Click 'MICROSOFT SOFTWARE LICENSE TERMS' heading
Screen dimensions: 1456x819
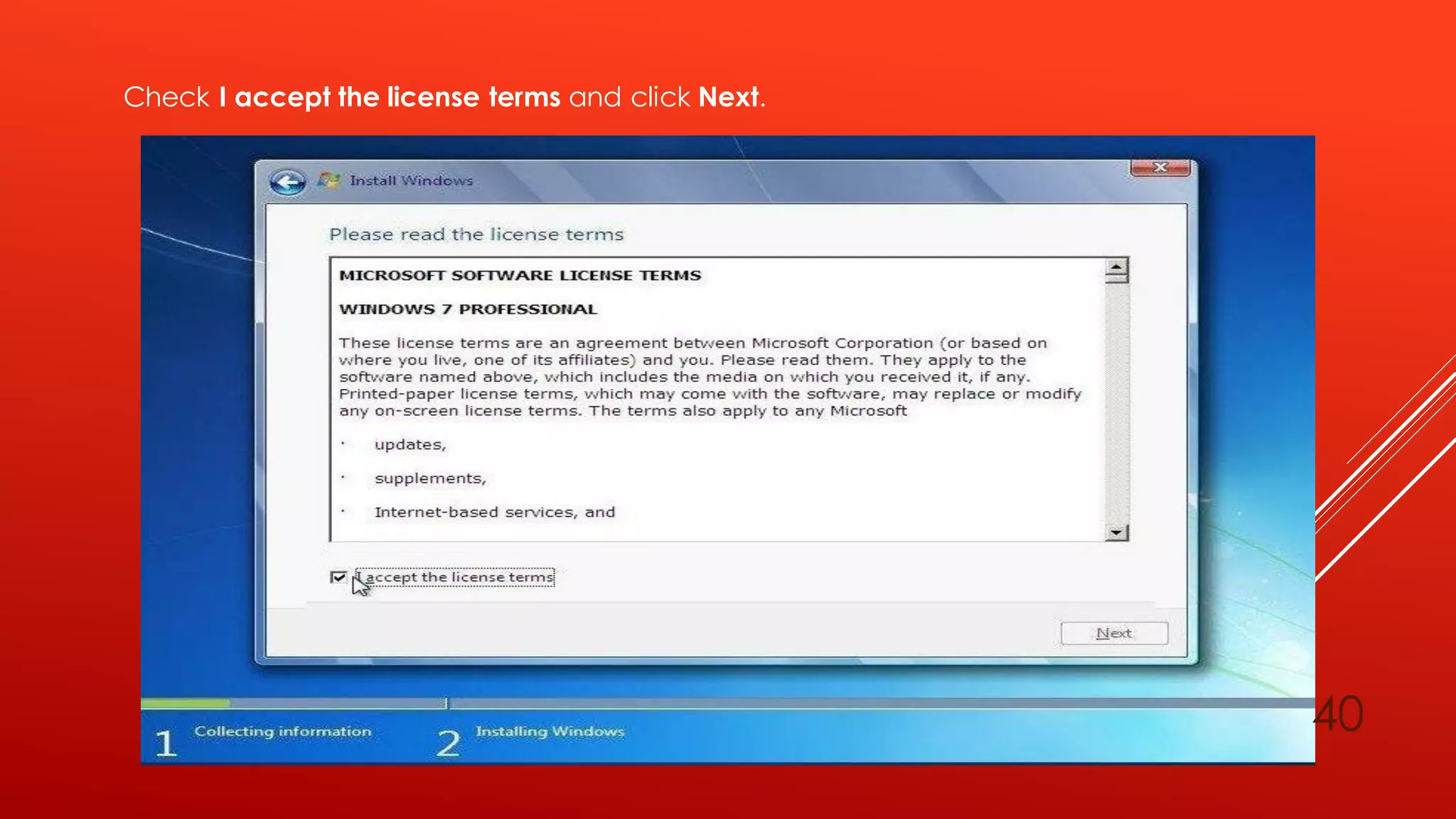pos(520,275)
